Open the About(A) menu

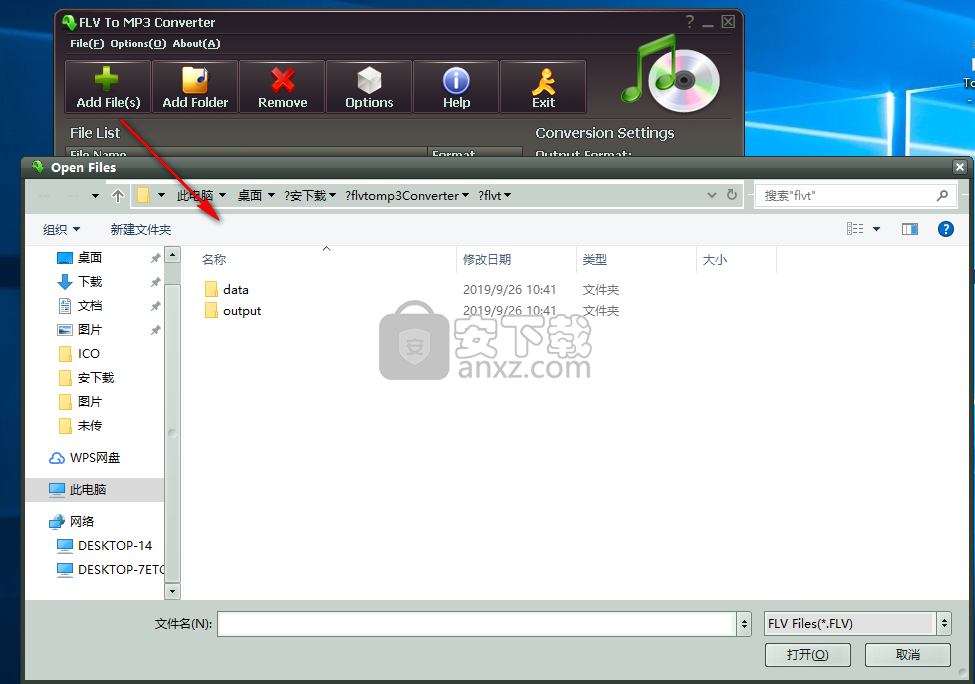tap(196, 44)
